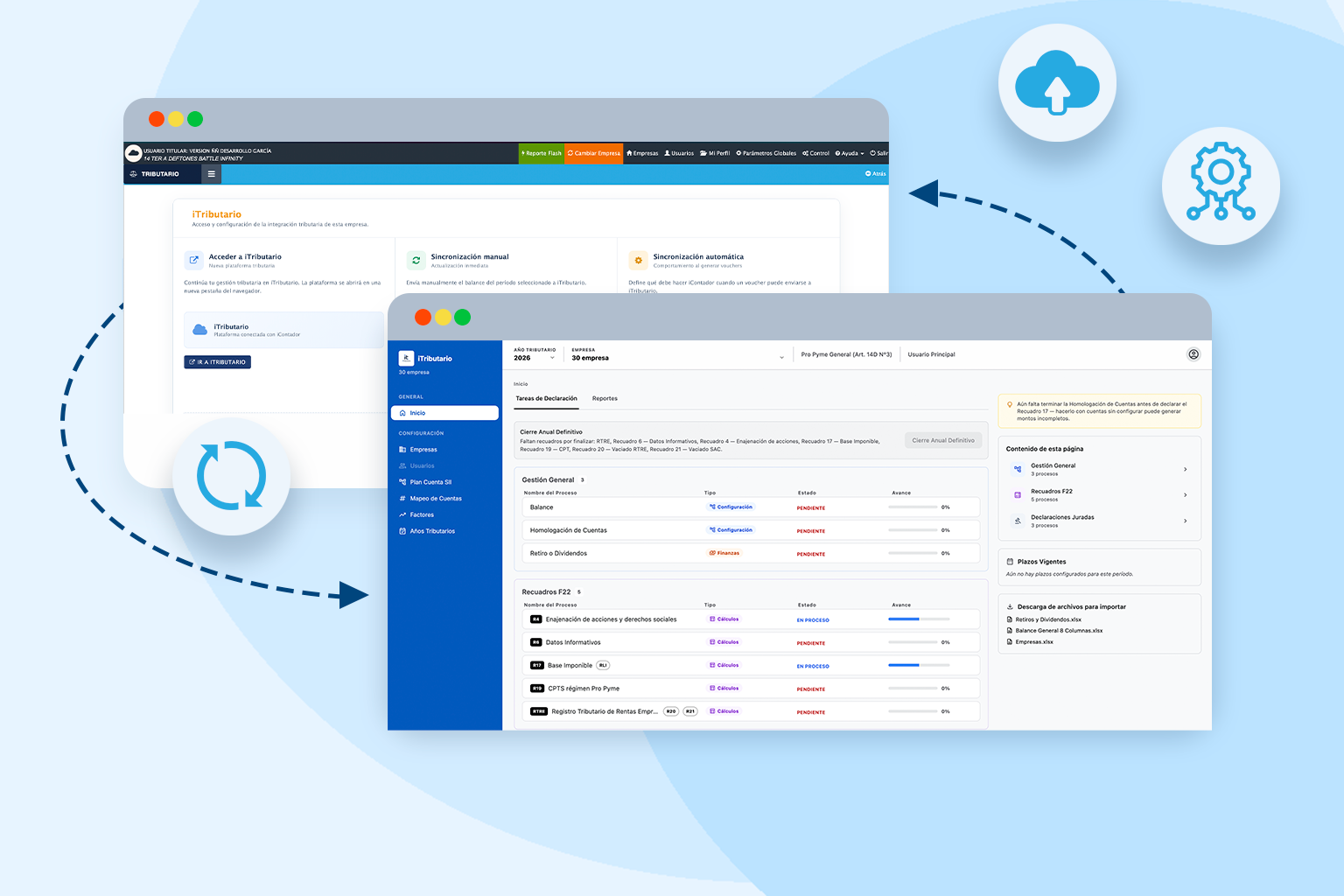Open the user profile icon in iTributario header
Screen dimensions: 1344x896
1193,354
